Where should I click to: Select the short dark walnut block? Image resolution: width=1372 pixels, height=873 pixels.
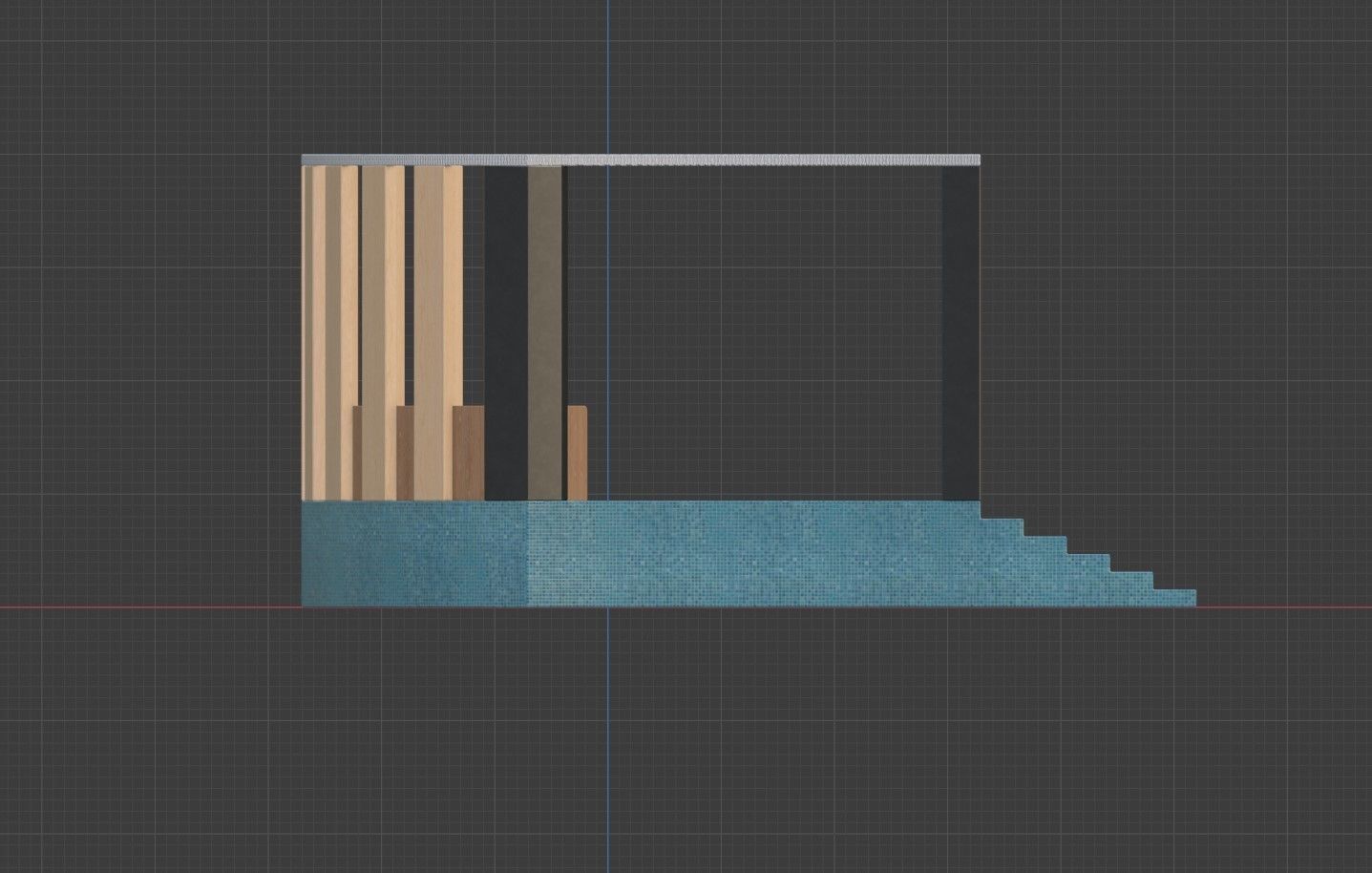tap(469, 453)
